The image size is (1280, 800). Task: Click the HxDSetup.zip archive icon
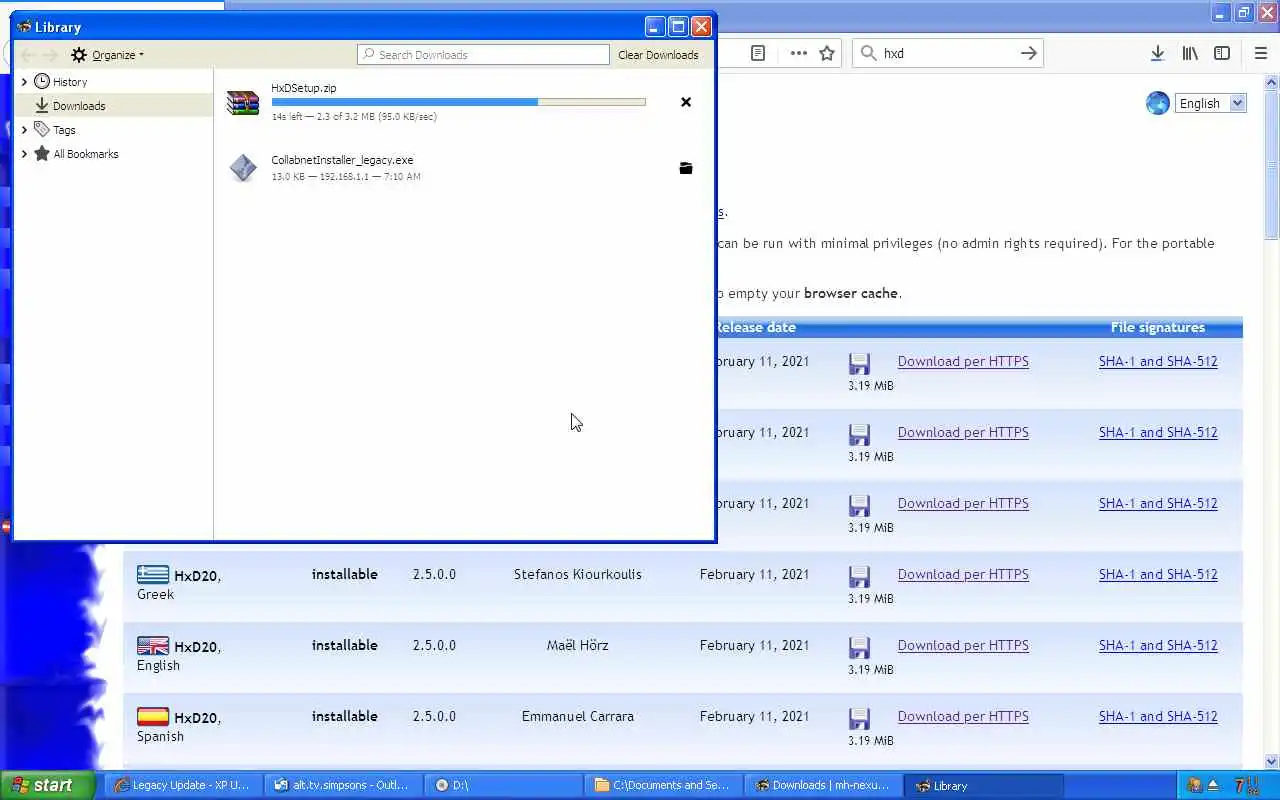tap(243, 102)
